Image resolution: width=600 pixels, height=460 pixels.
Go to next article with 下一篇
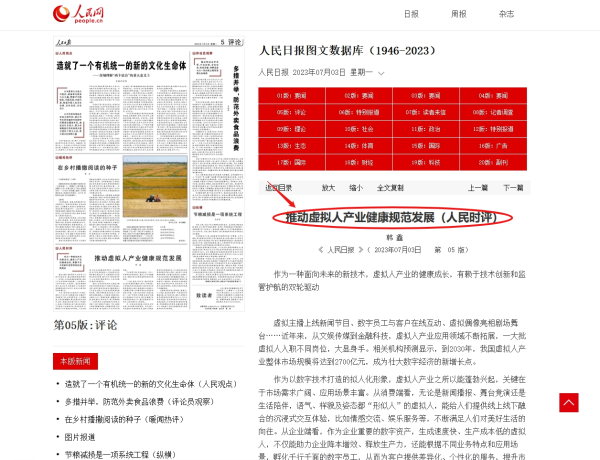click(513, 187)
